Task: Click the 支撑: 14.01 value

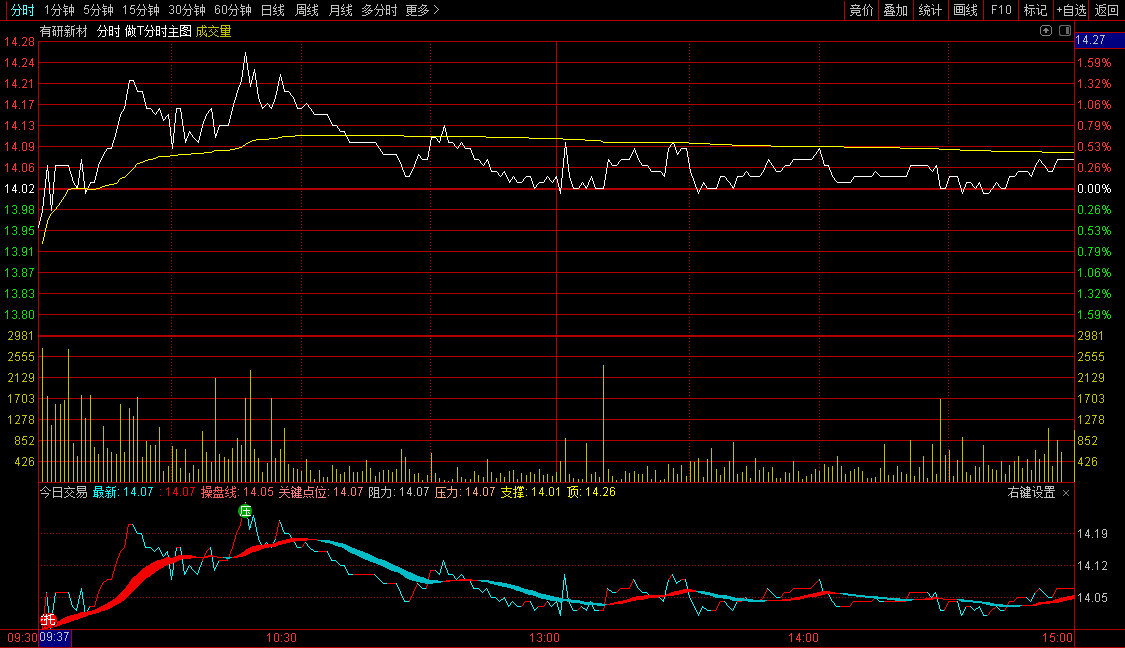Action: click(x=530, y=492)
